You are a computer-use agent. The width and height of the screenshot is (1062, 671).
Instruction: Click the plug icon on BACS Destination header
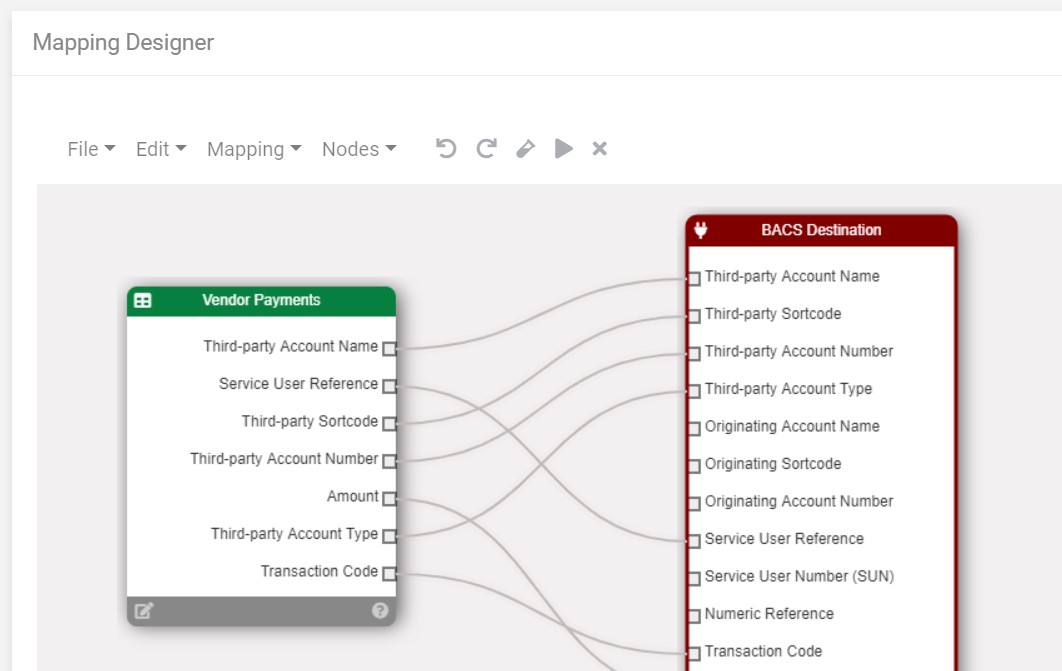[x=701, y=230]
